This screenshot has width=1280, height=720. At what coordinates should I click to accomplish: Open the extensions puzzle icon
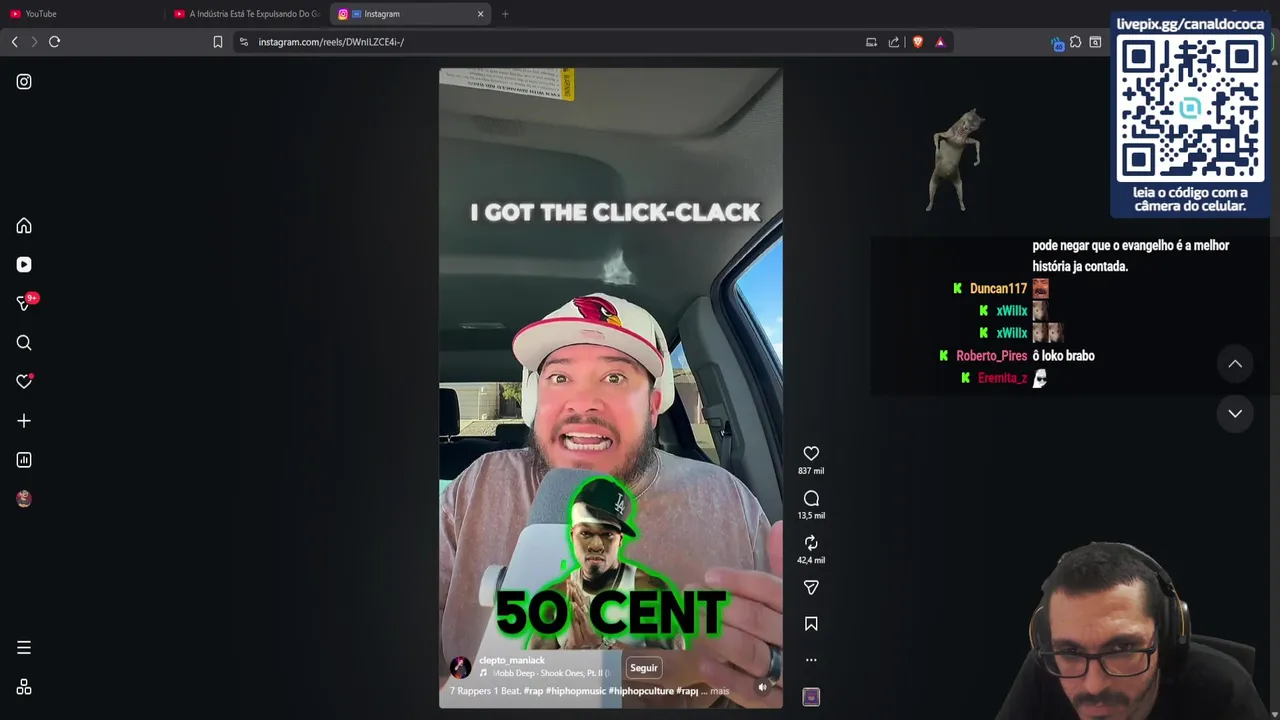[1075, 42]
